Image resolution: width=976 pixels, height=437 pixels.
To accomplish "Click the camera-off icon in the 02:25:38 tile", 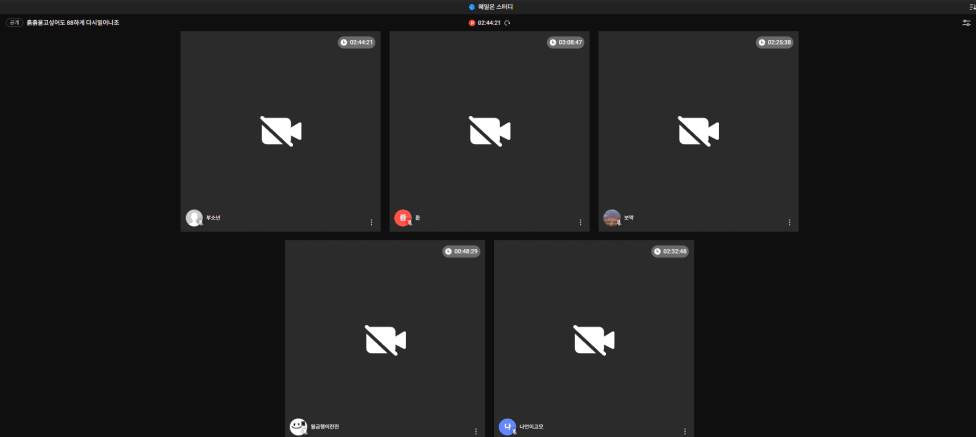I will (x=698, y=131).
